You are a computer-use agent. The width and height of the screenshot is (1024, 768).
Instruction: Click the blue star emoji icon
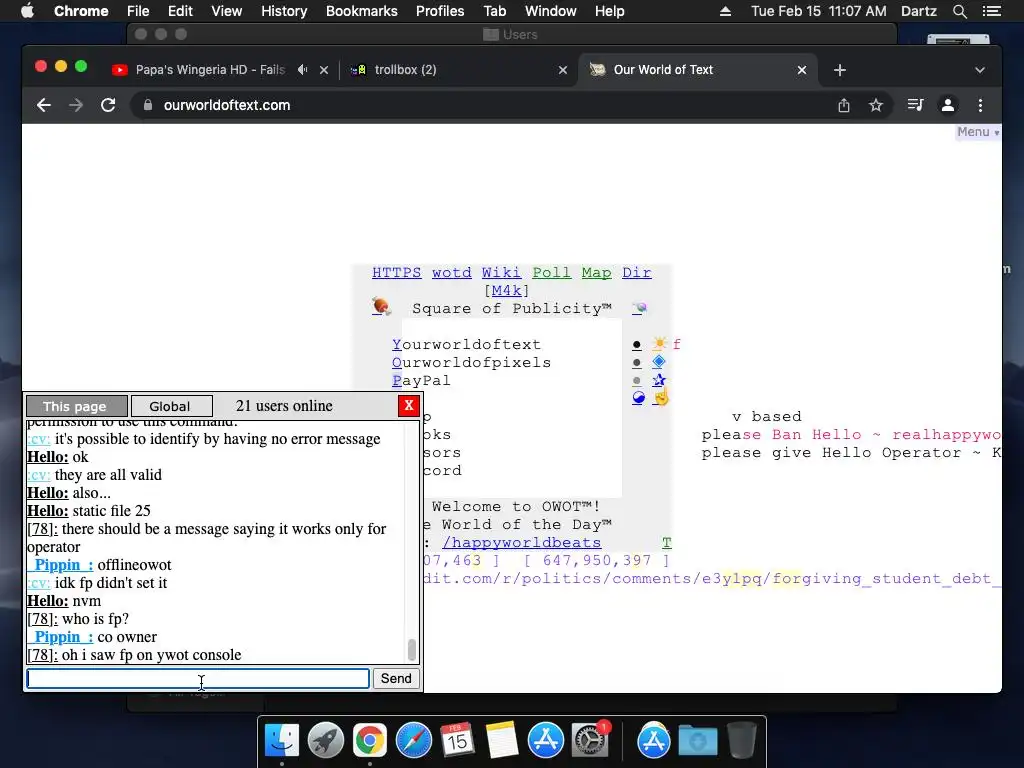tap(658, 379)
